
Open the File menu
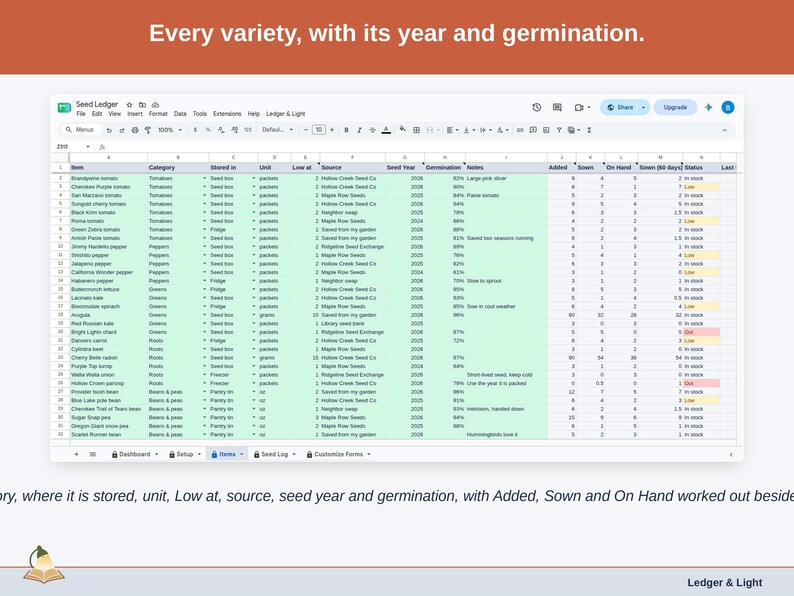pos(81,114)
